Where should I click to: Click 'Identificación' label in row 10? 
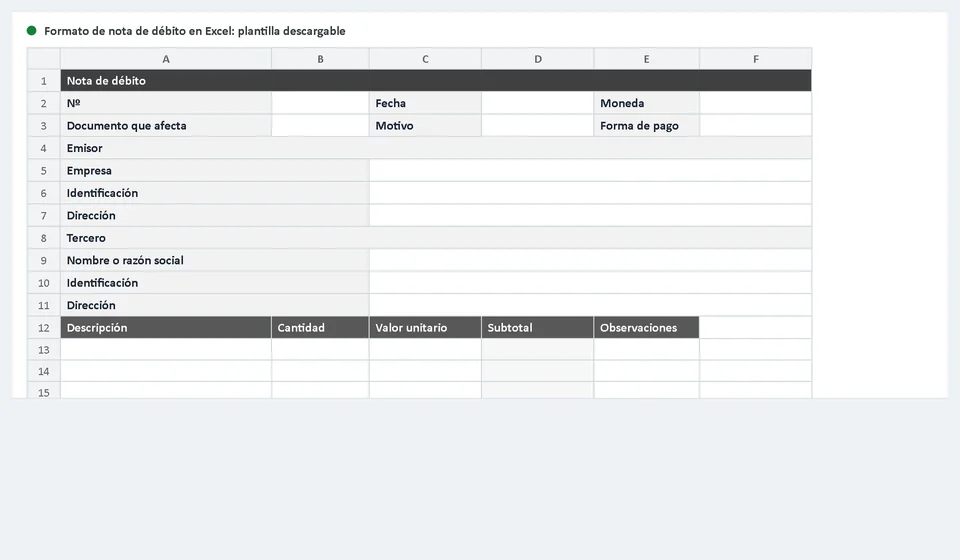[214, 283]
